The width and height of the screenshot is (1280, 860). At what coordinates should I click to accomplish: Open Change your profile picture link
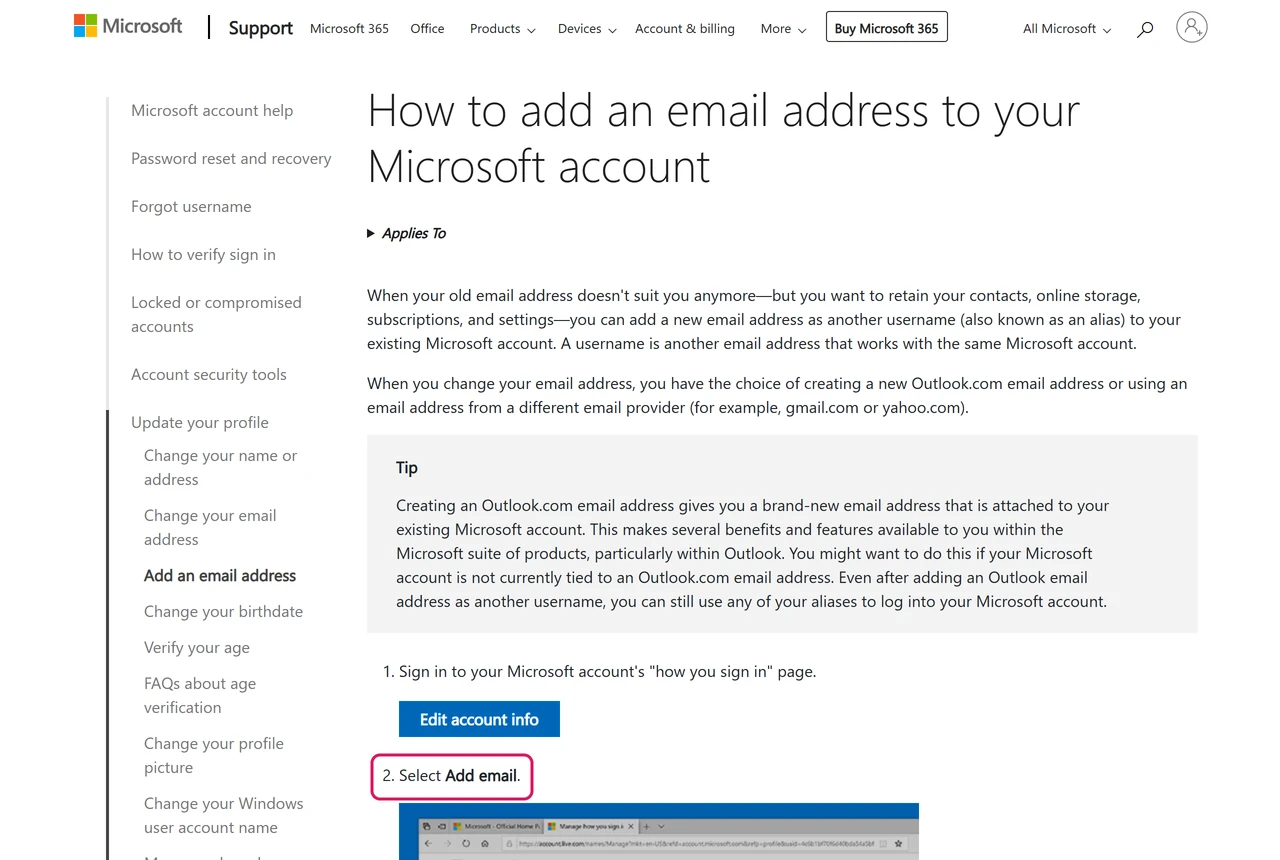[214, 755]
